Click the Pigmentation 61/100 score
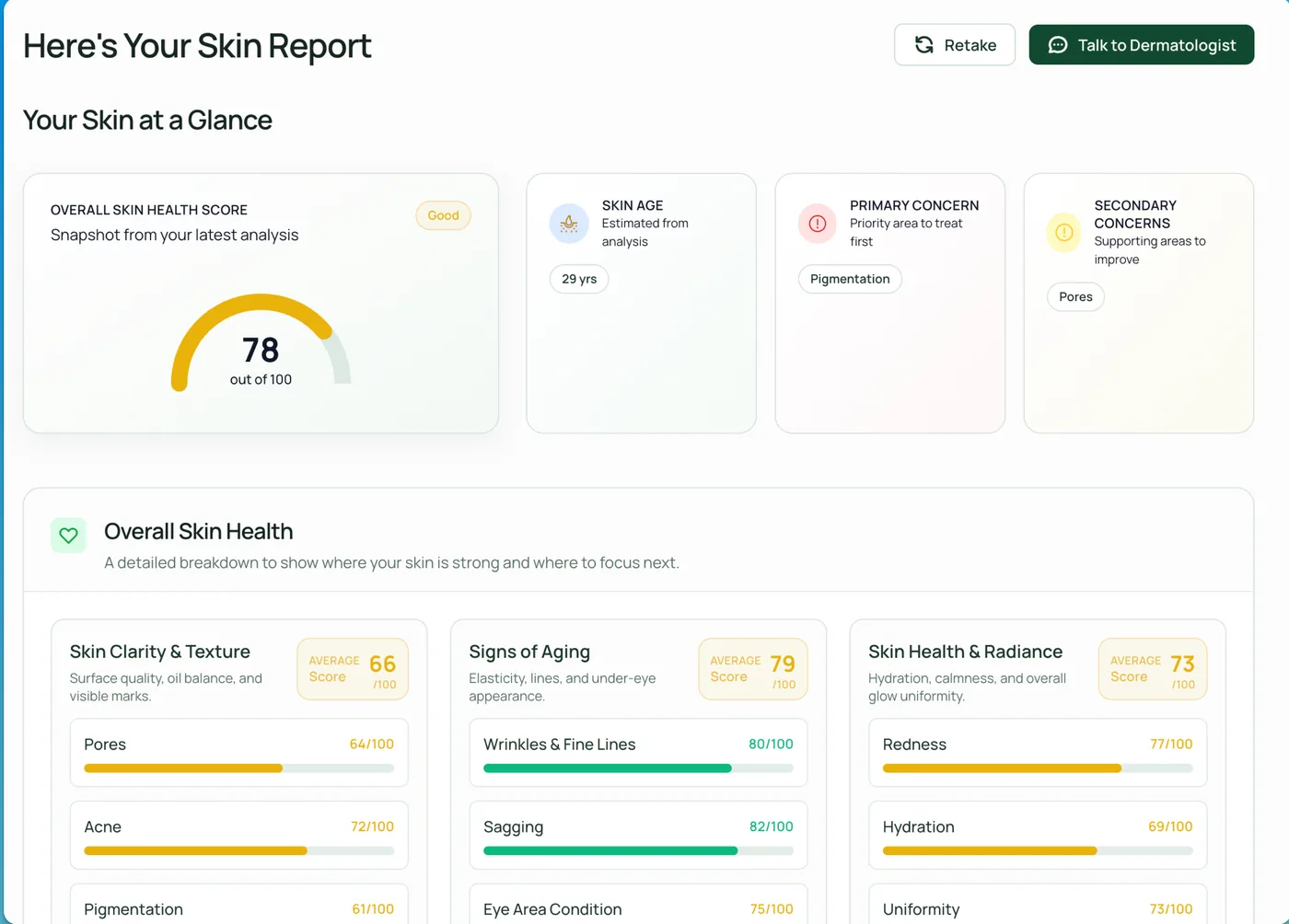The height and width of the screenshot is (924, 1289). pos(373,909)
